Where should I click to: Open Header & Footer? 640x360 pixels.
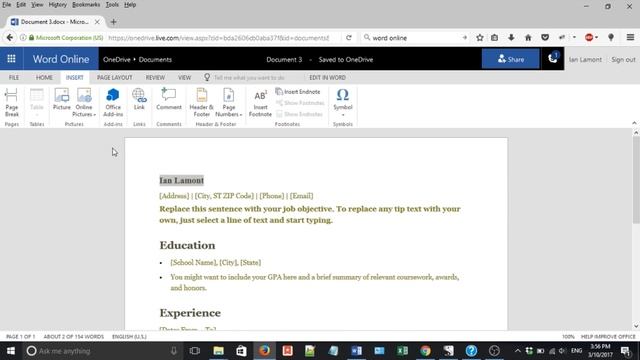coord(202,102)
